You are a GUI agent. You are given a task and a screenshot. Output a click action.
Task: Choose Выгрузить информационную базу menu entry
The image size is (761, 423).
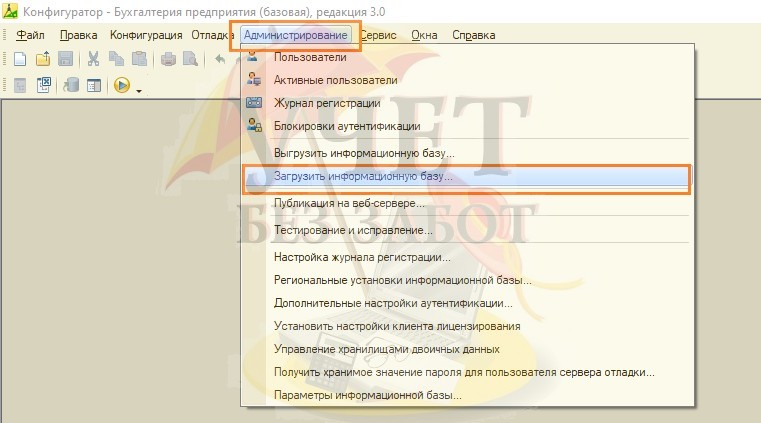364,154
